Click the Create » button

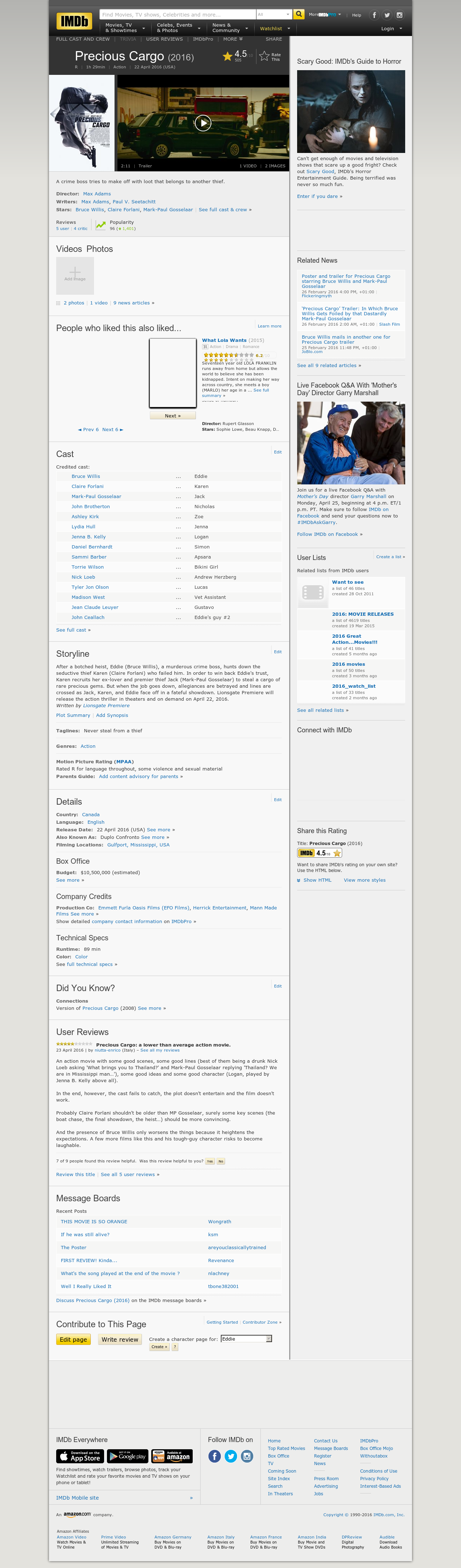tap(159, 1347)
